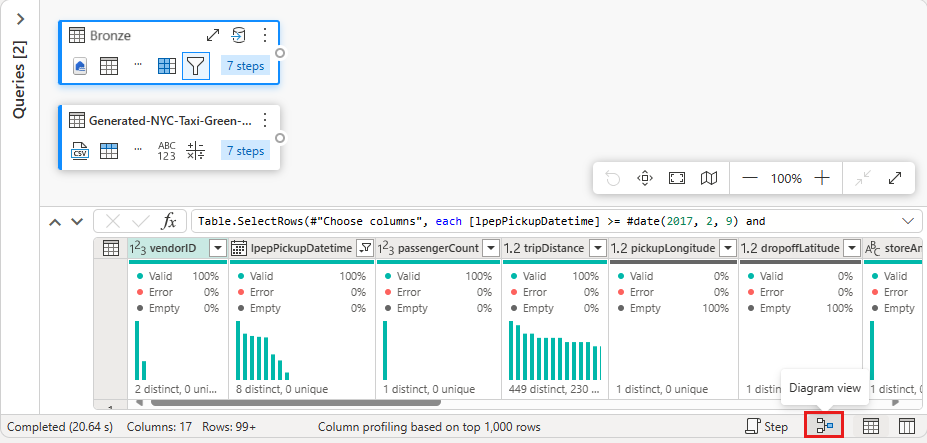The height and width of the screenshot is (443, 927).
Task: Cancel the formula edit with X
Action: coord(112,222)
